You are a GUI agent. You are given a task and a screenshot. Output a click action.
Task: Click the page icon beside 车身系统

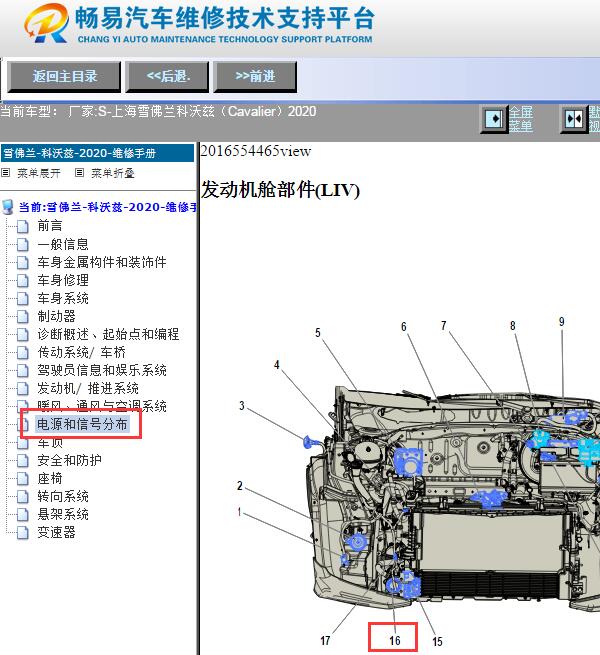23,298
